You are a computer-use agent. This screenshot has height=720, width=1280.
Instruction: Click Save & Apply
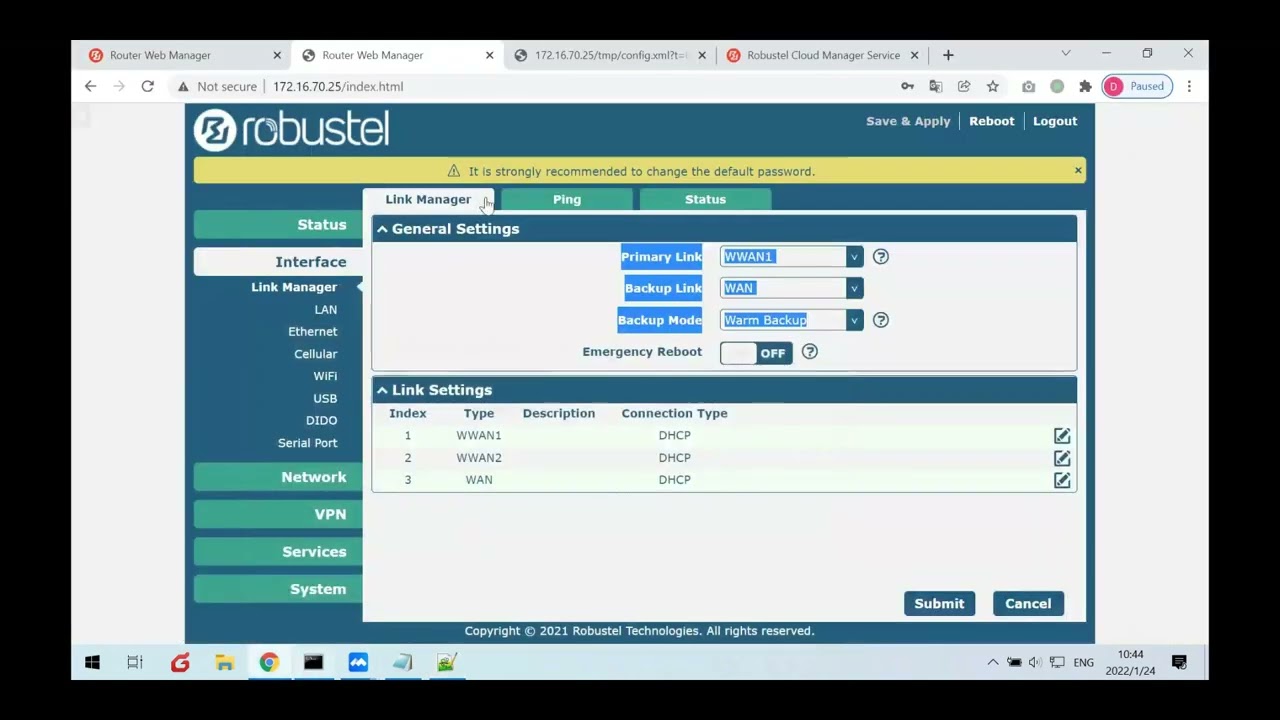coord(907,120)
